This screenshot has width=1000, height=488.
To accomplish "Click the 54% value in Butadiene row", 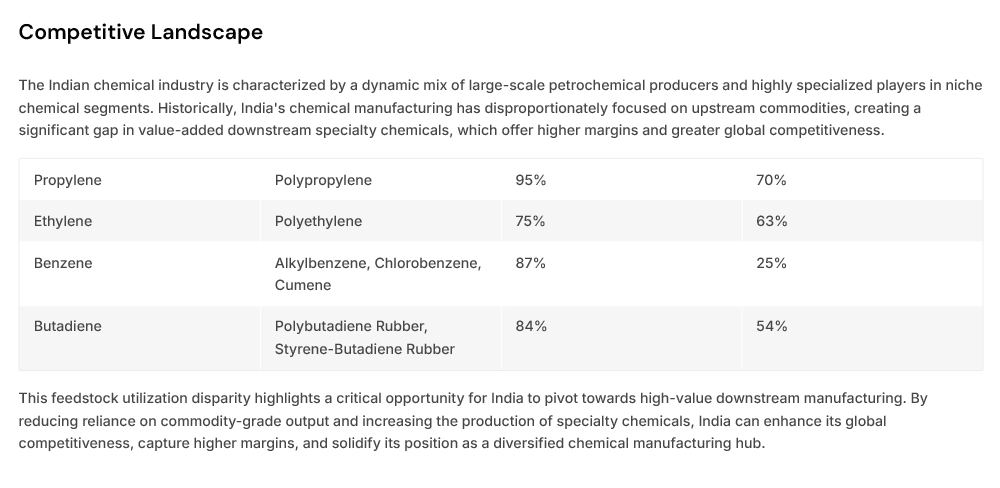I will pos(771,326).
